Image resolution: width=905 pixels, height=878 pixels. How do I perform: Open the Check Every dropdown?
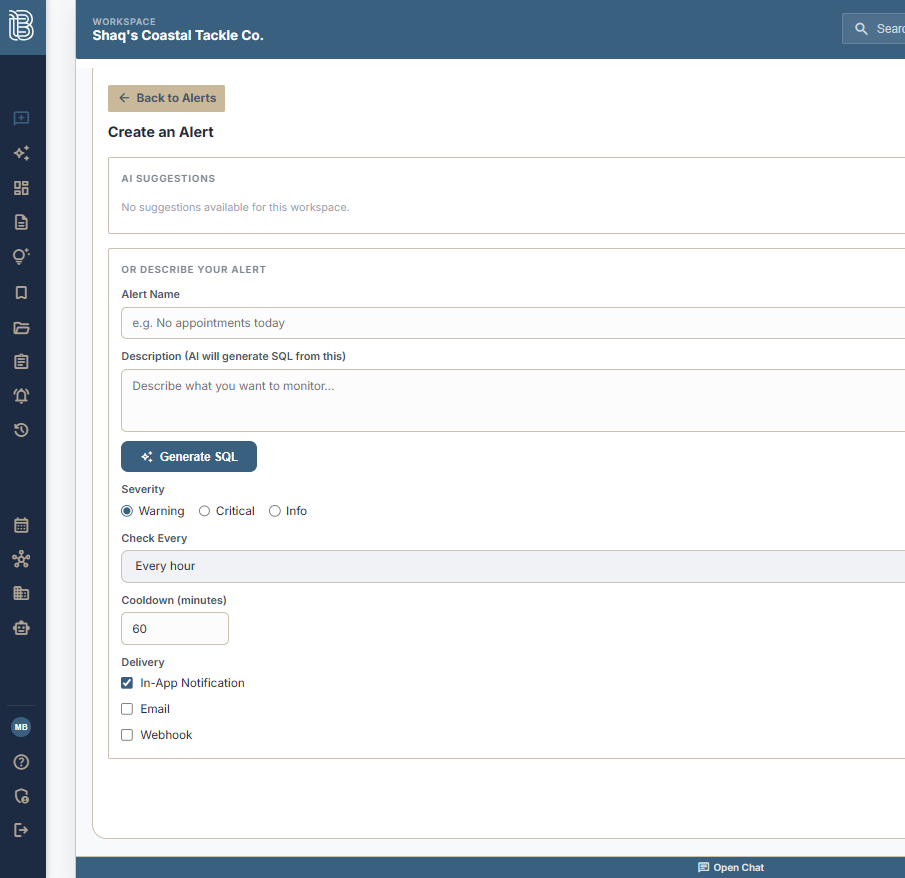pos(513,566)
